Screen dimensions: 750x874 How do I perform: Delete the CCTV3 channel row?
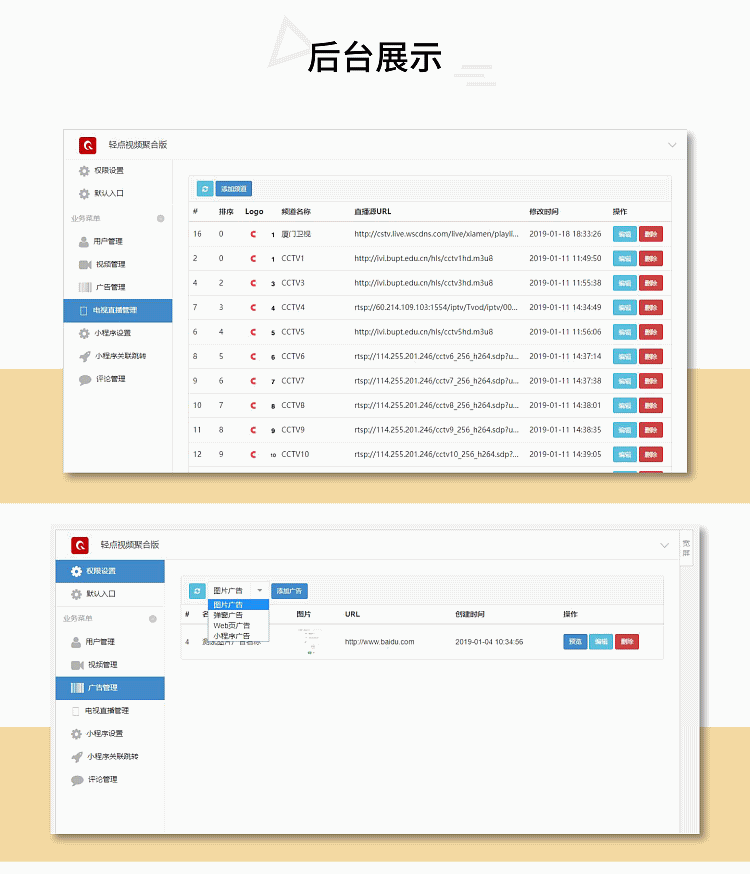point(651,283)
